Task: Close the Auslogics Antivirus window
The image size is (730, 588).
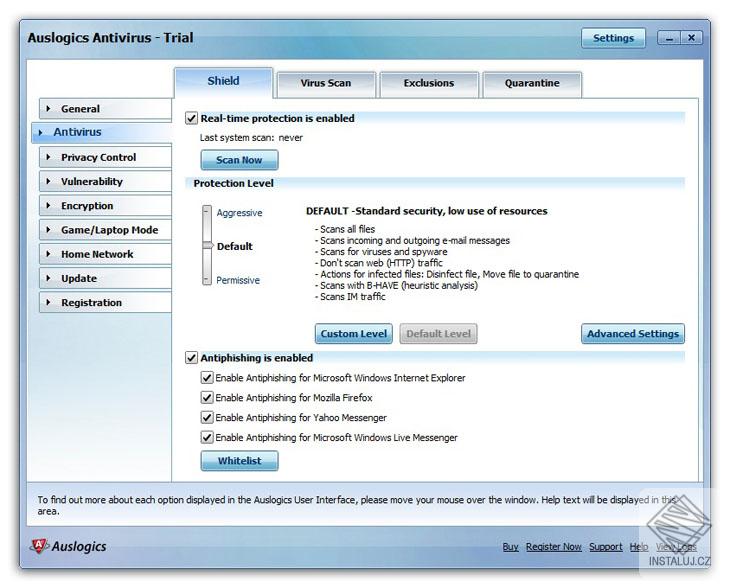Action: pyautogui.click(x=691, y=38)
